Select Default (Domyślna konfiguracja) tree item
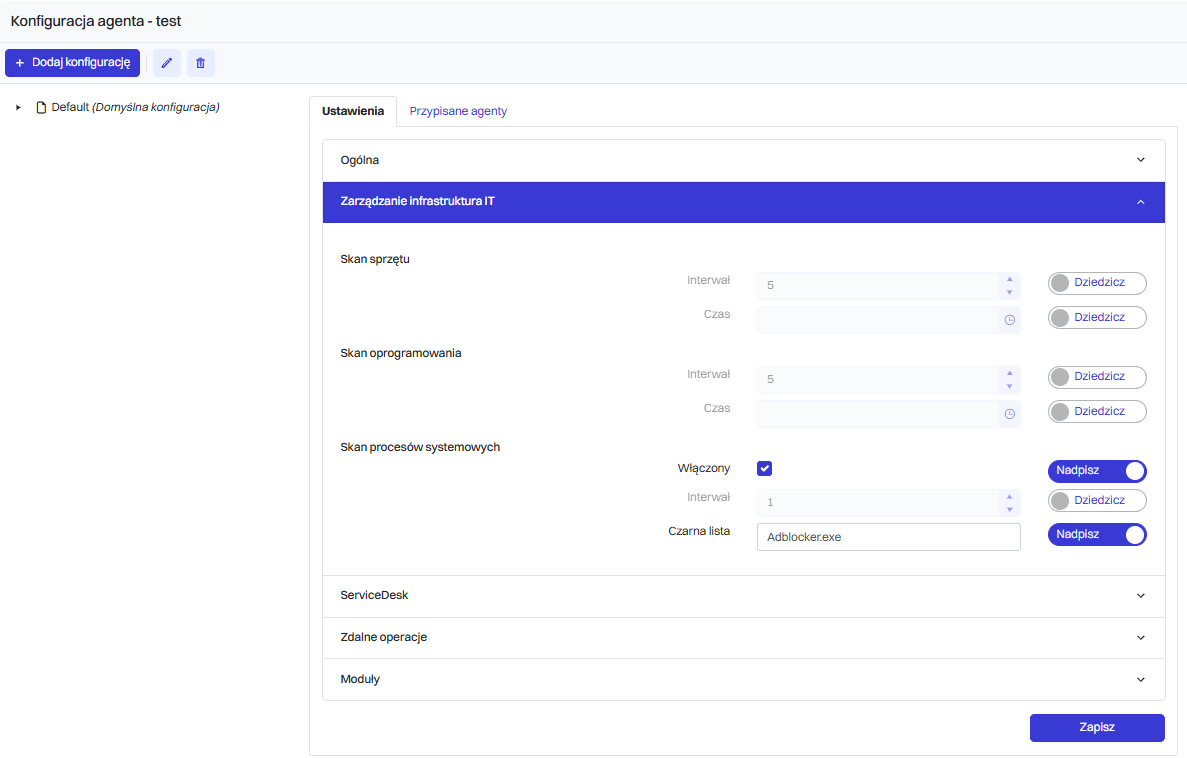The height and width of the screenshot is (758, 1187). (136, 108)
